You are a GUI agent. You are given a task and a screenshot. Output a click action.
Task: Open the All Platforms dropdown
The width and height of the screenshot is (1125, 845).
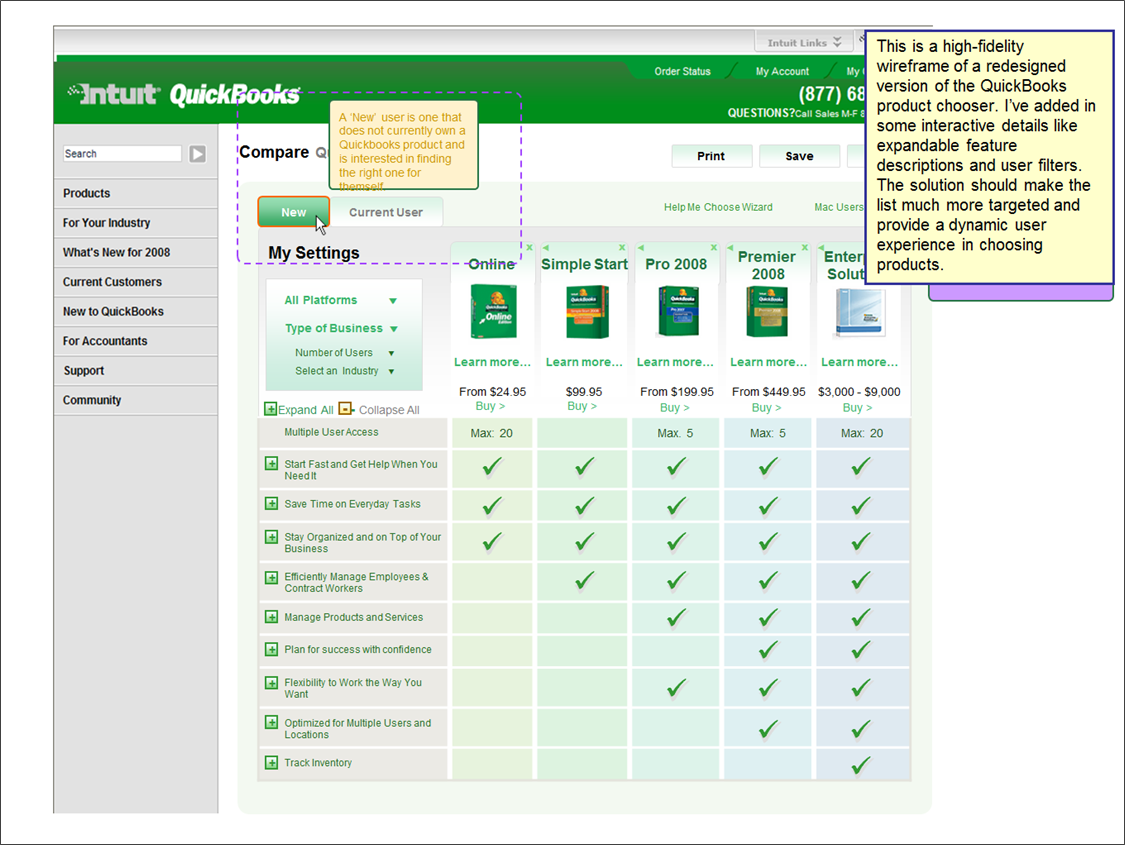393,301
